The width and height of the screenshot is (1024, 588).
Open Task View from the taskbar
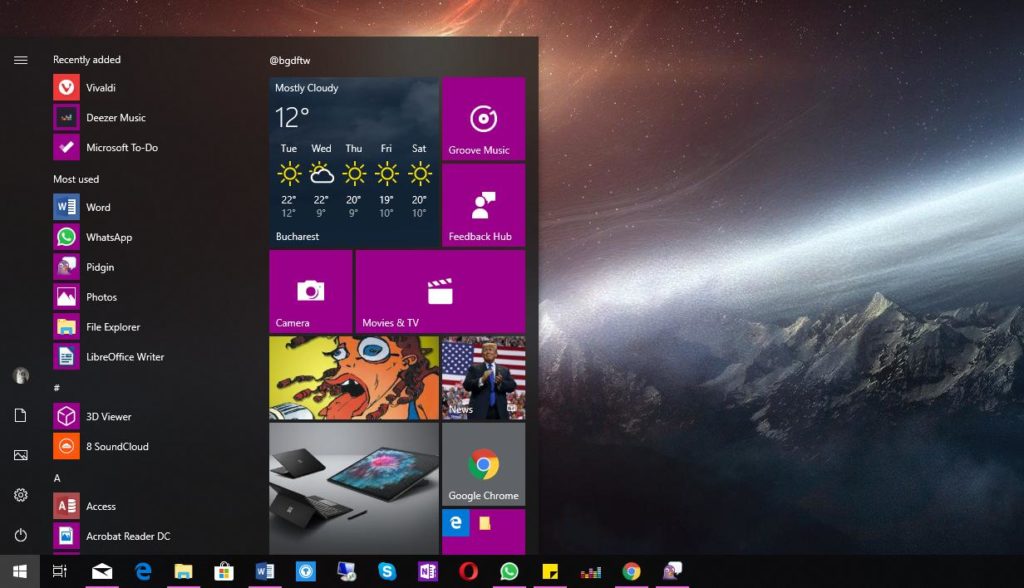point(59,572)
